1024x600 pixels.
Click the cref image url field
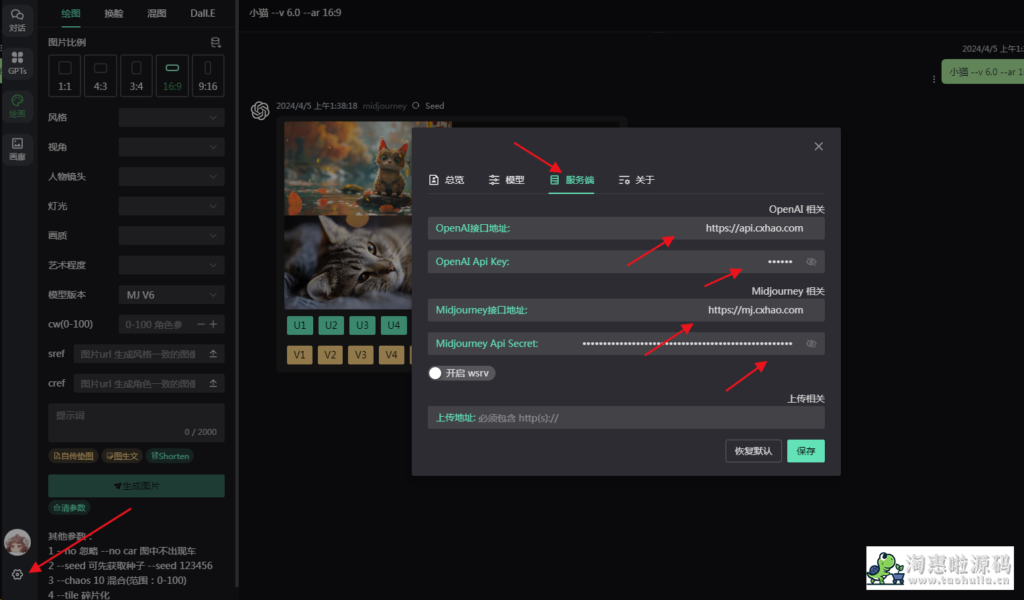(149, 383)
